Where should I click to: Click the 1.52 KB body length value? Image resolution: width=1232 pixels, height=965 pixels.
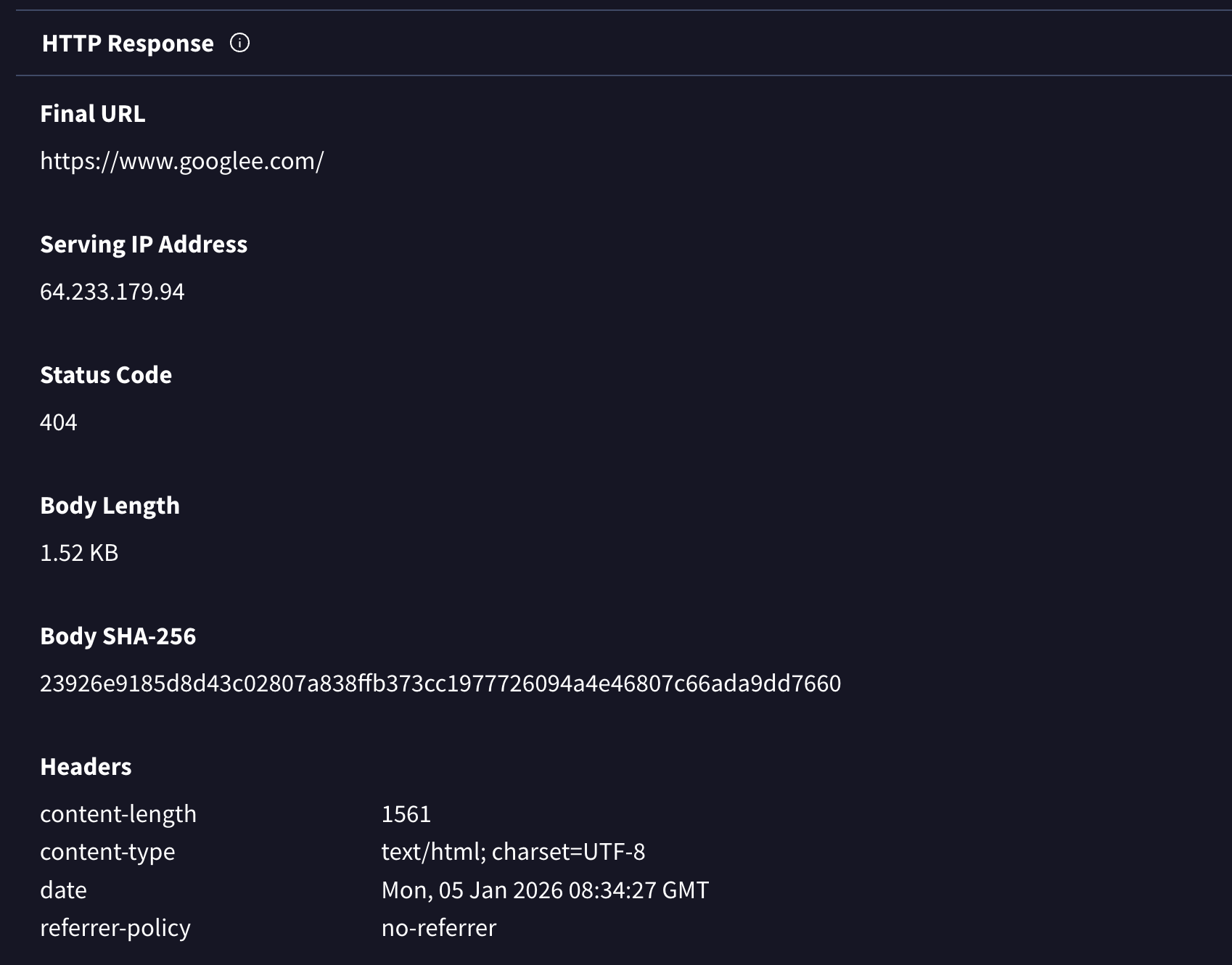tap(79, 553)
